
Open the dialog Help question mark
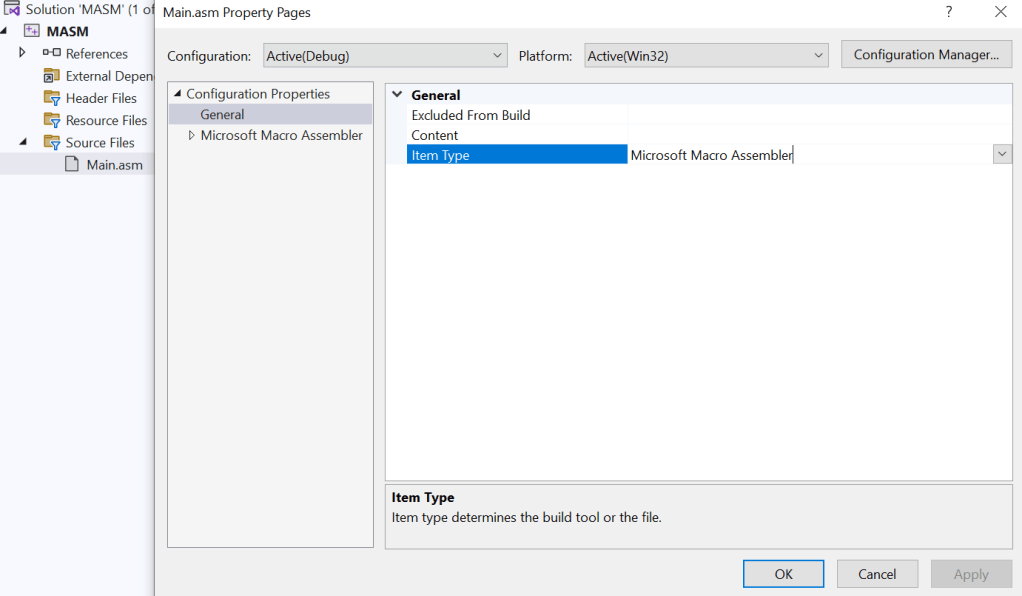(x=948, y=12)
